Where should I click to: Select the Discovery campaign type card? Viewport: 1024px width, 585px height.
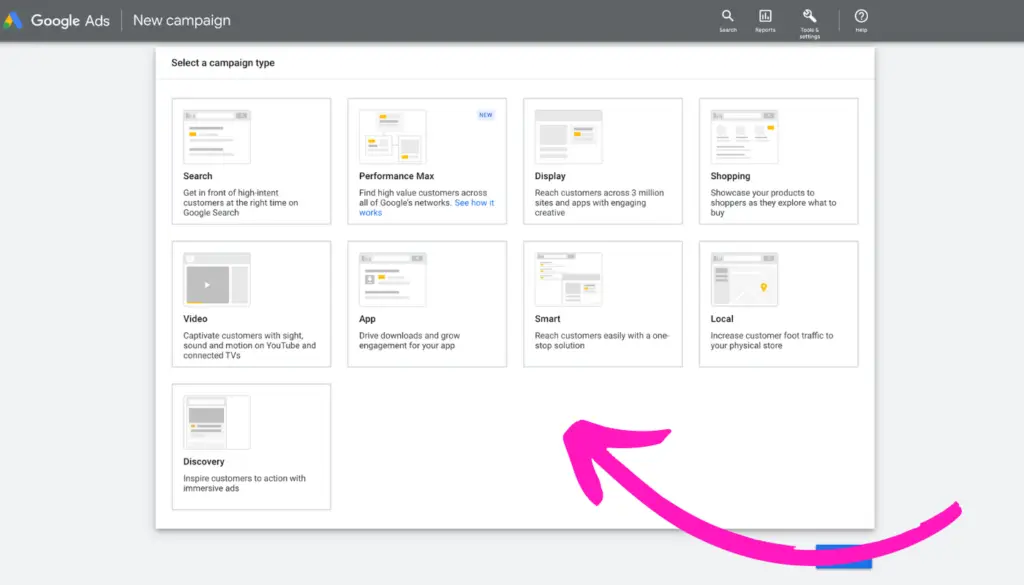(x=251, y=446)
